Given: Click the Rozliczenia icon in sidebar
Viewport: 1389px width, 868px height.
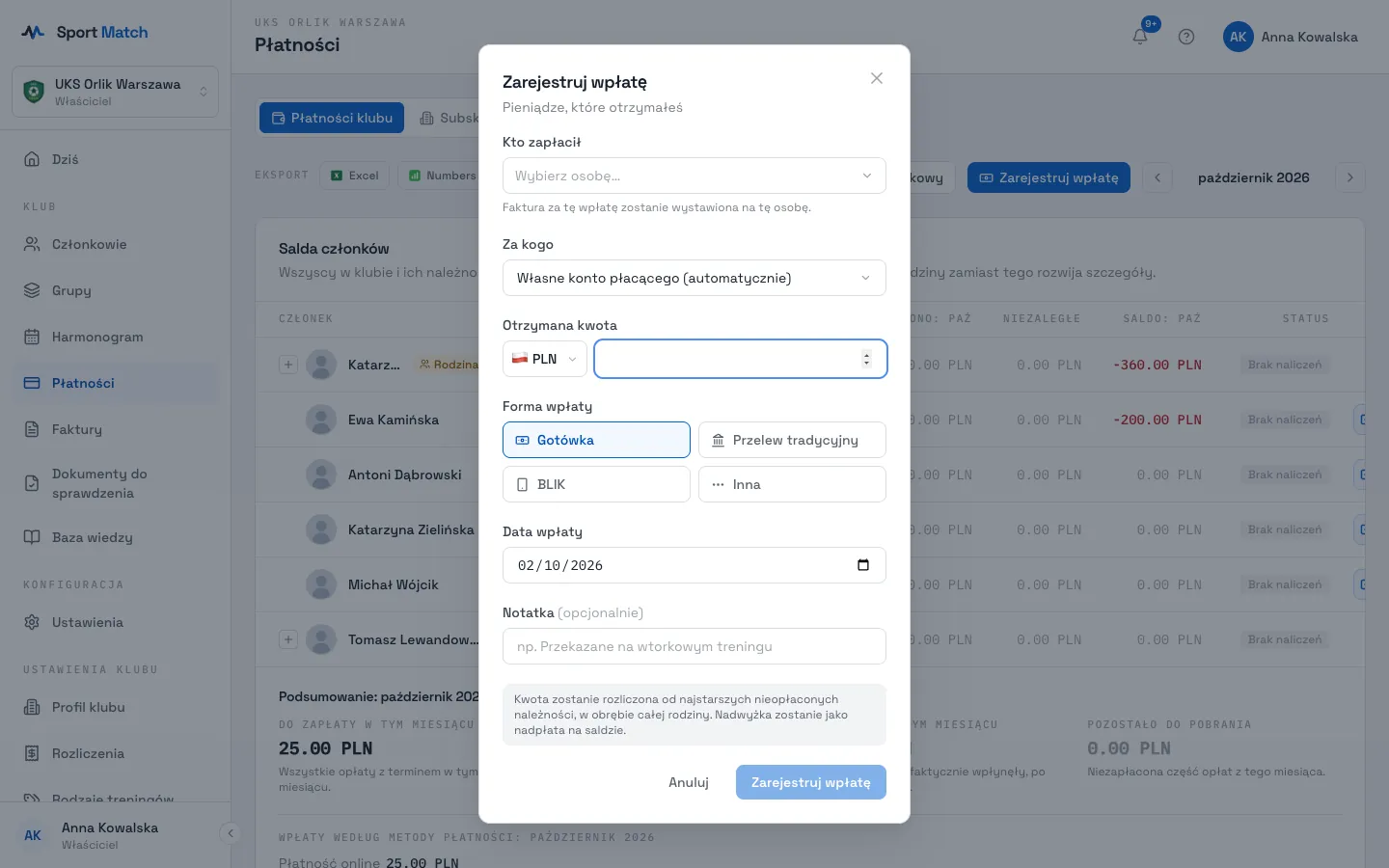Looking at the screenshot, I should click(32, 753).
